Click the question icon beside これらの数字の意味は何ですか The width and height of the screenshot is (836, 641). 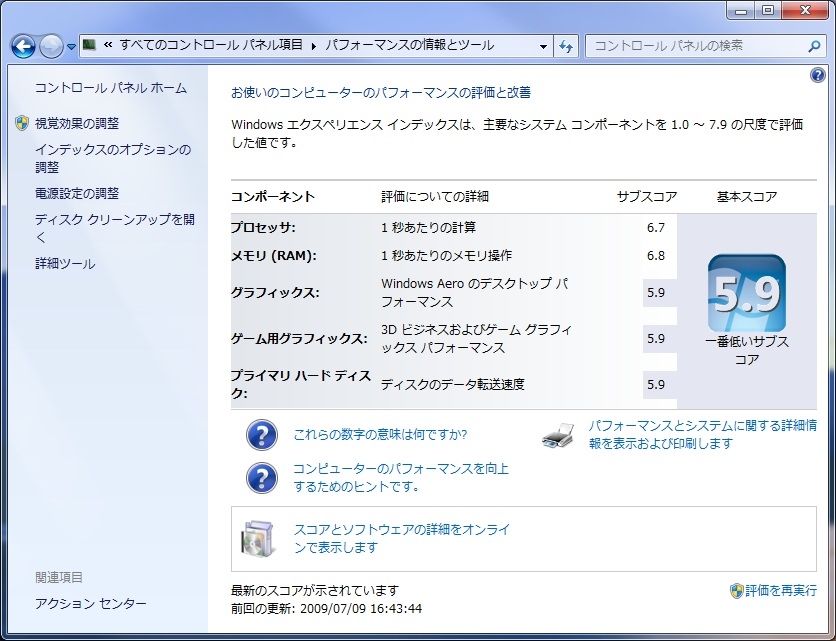click(262, 435)
